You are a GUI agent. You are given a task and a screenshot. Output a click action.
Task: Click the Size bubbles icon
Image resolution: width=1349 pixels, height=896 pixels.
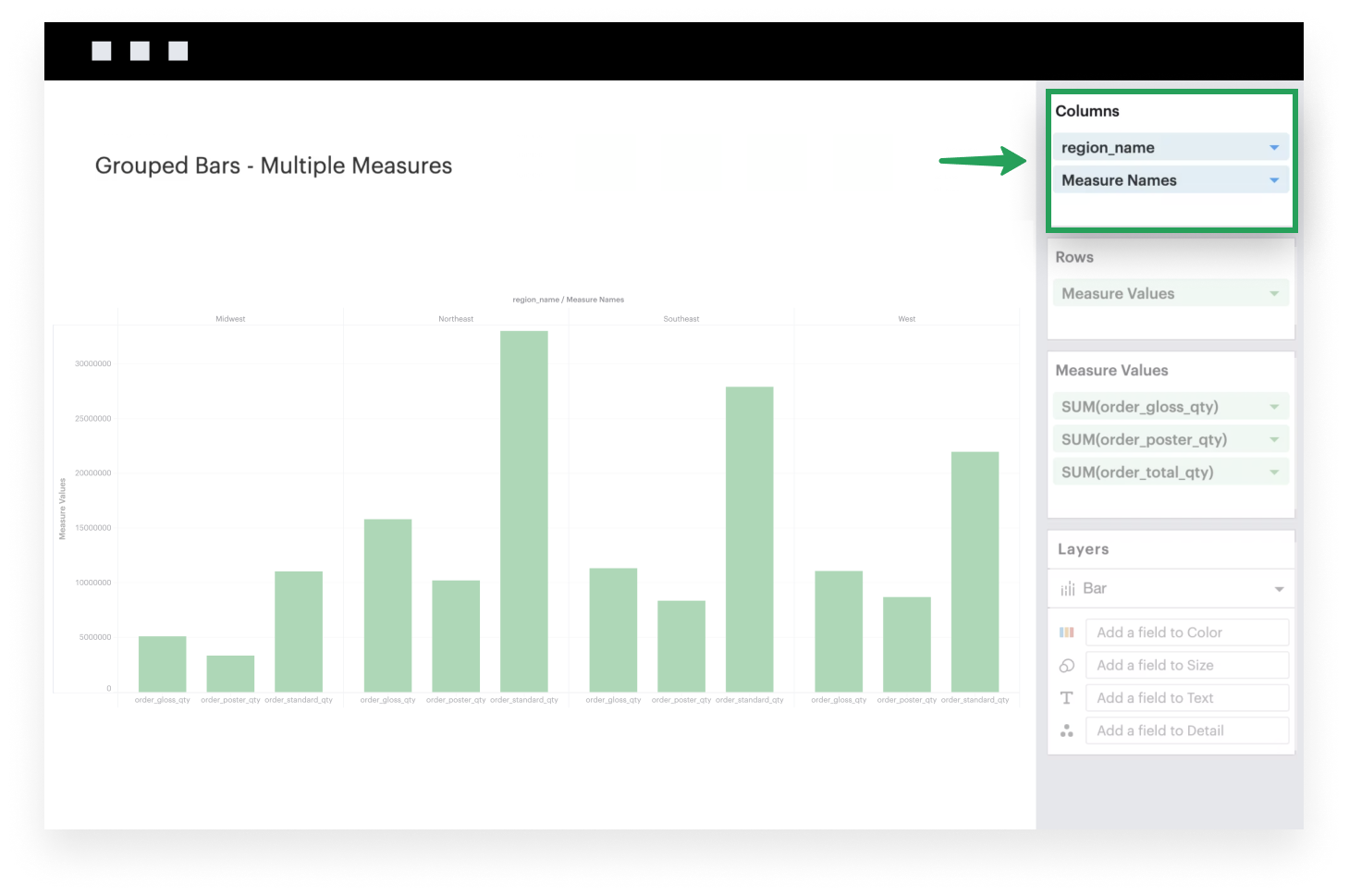point(1067,665)
